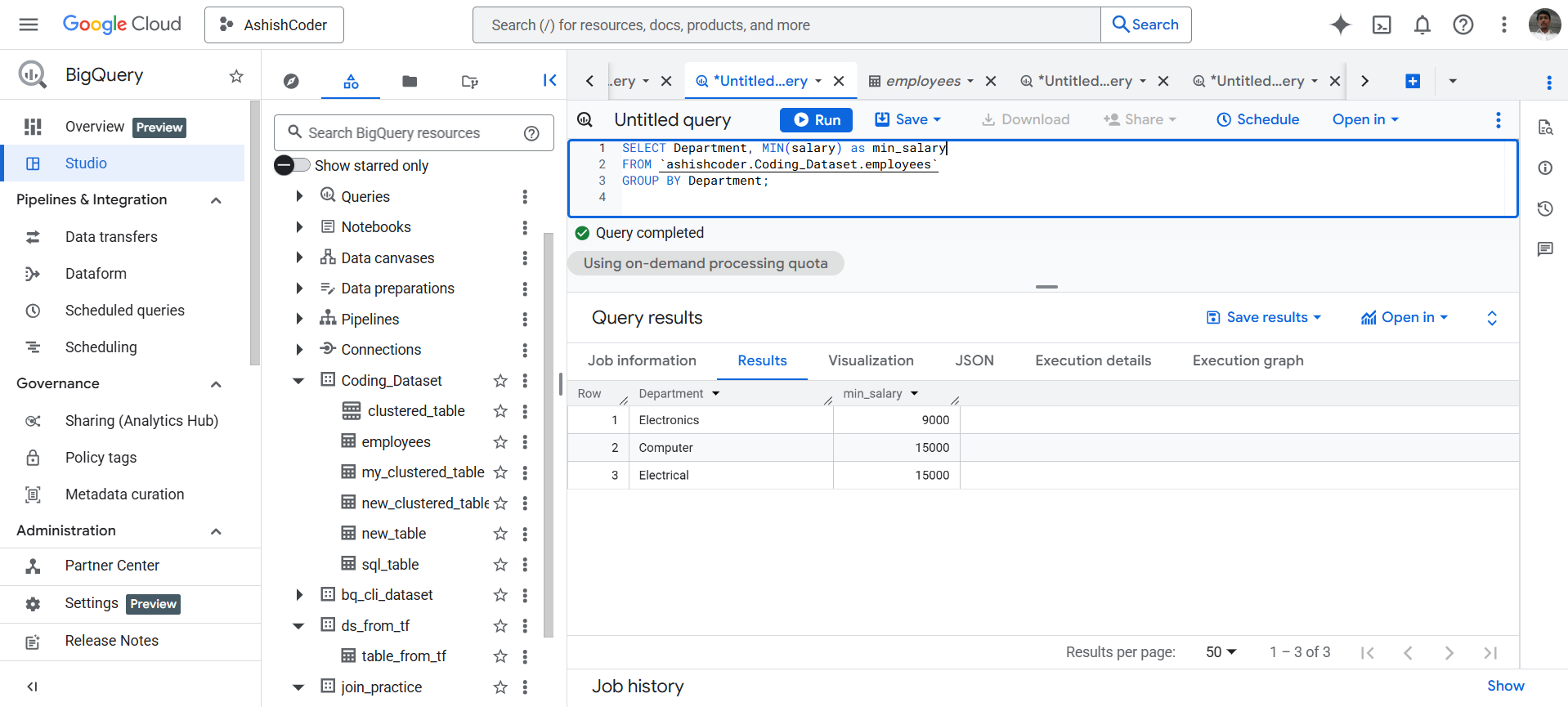The image size is (1568, 707).
Task: Collapse the Governance section
Action: tap(216, 384)
